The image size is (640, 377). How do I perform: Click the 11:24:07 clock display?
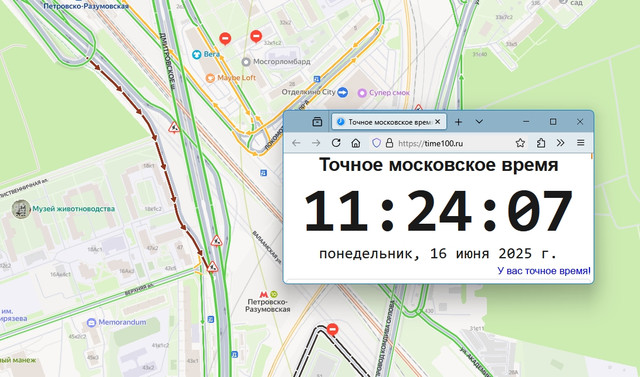pos(438,211)
